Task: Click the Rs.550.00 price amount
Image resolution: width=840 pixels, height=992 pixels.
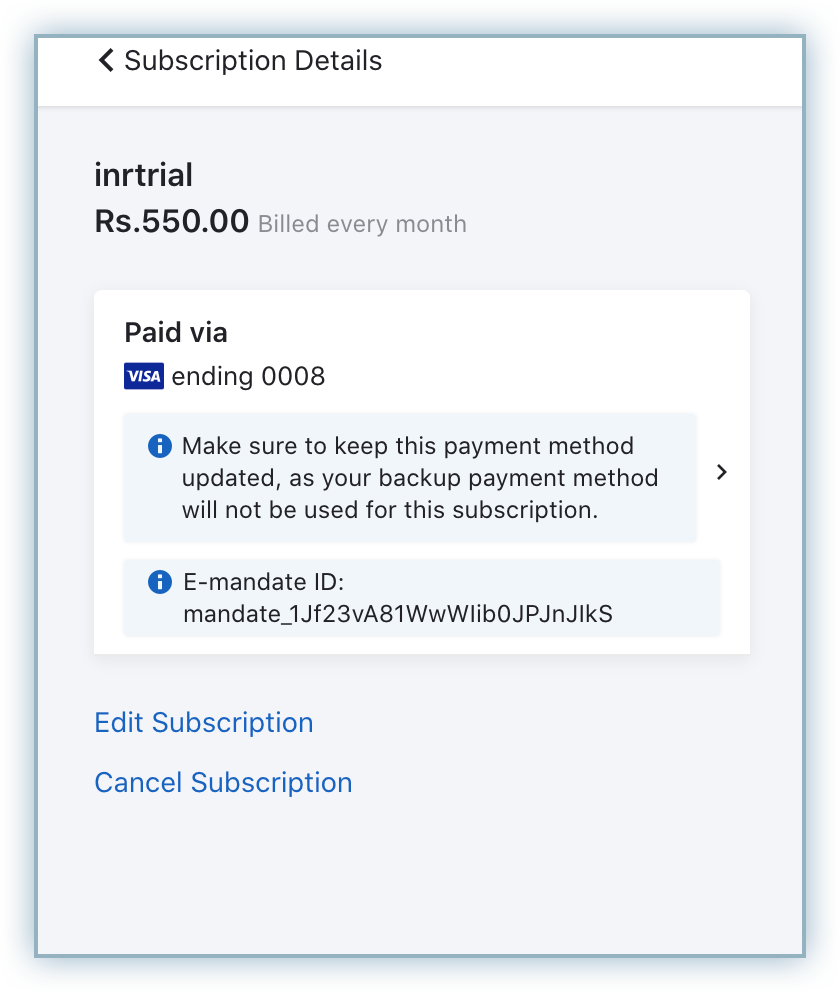Action: click(171, 222)
